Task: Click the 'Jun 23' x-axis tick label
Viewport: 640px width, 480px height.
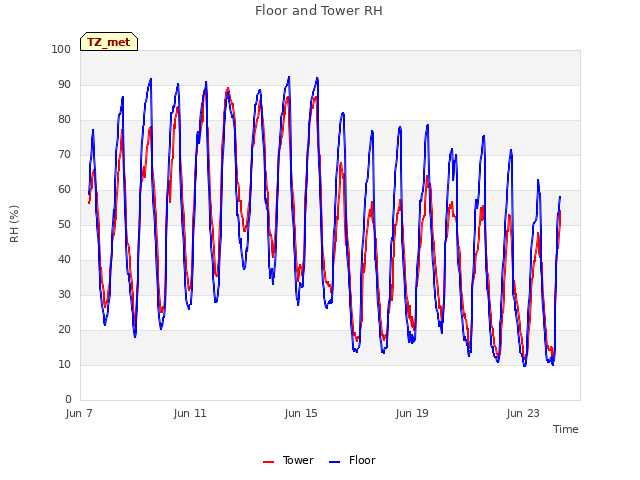Action: click(523, 413)
